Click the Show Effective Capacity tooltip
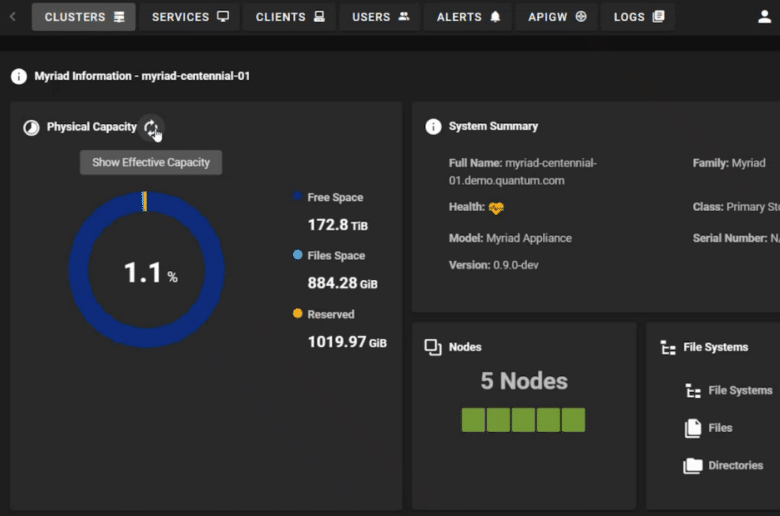 tap(151, 163)
